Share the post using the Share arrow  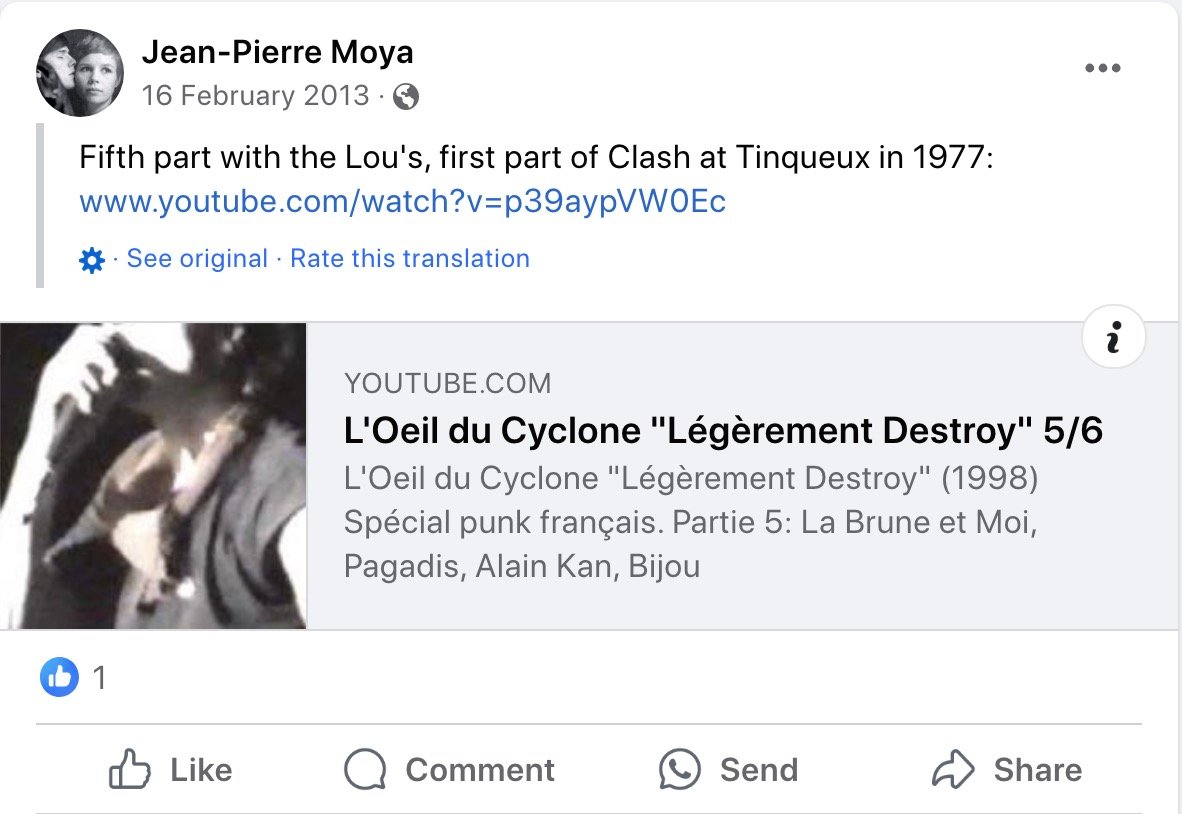coord(1007,770)
